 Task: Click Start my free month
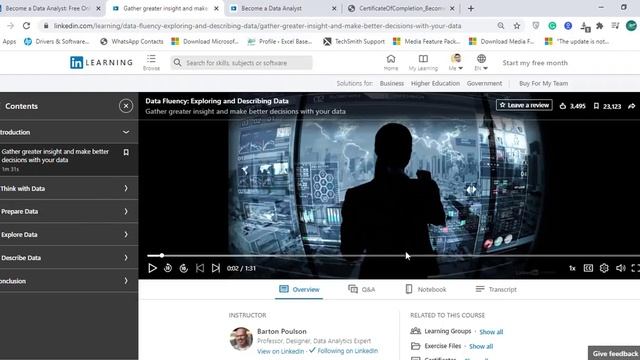(535, 63)
